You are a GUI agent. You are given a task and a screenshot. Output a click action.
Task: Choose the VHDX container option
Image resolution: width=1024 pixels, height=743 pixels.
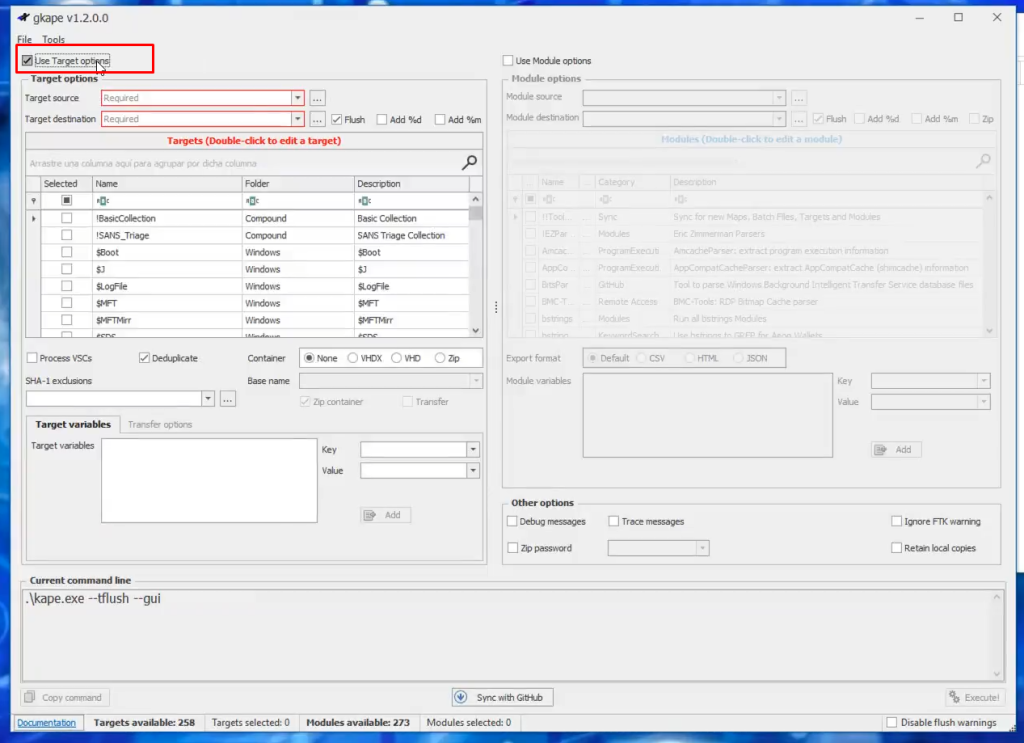pos(353,358)
